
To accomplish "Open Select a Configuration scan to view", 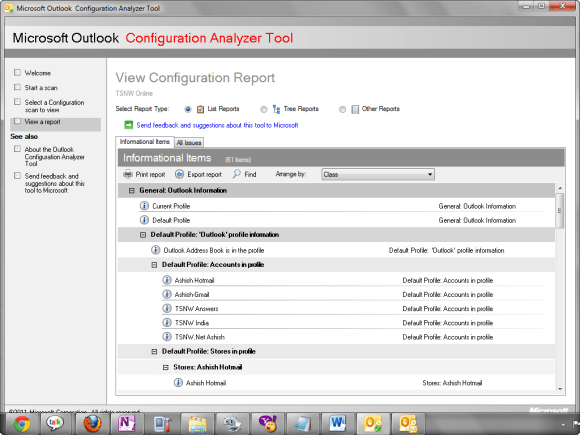I will (x=54, y=106).
